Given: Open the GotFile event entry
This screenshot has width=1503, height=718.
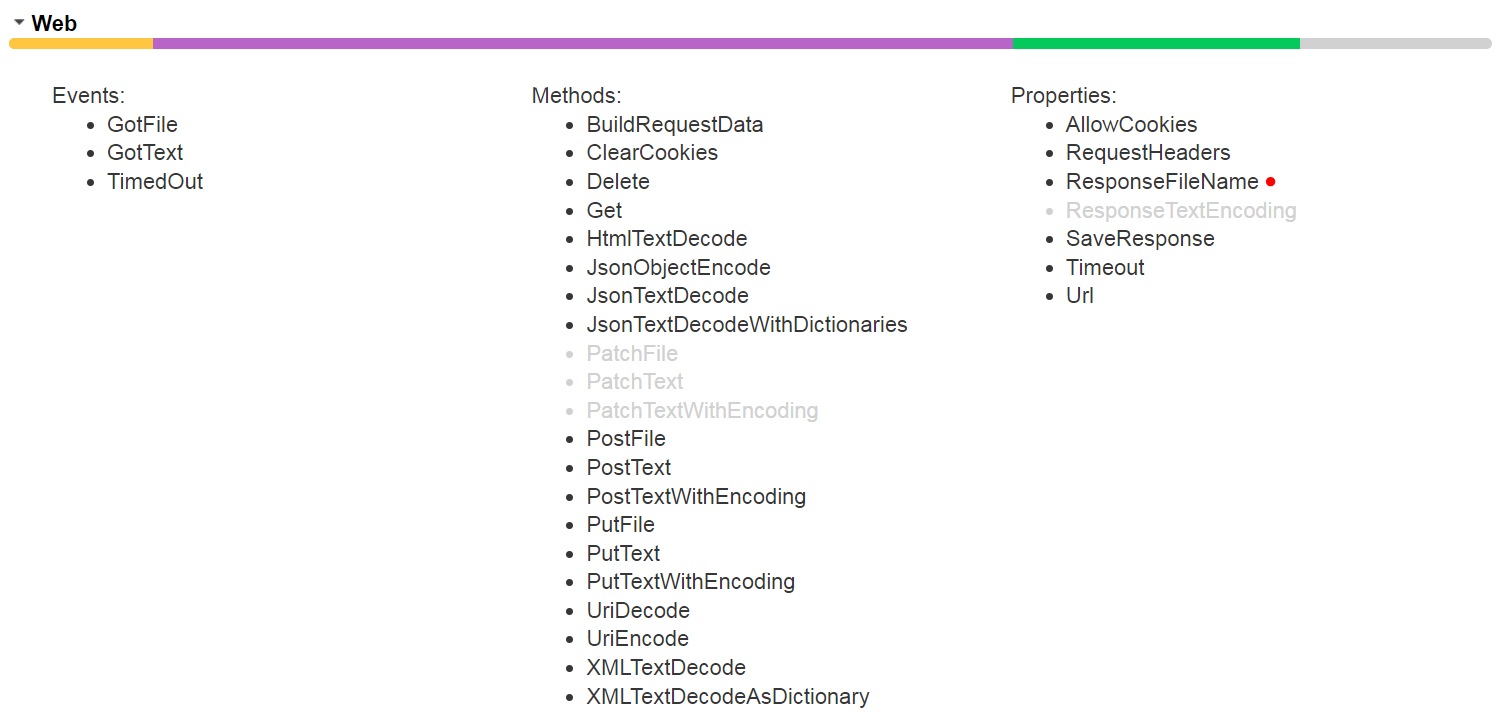Looking at the screenshot, I should coord(142,125).
